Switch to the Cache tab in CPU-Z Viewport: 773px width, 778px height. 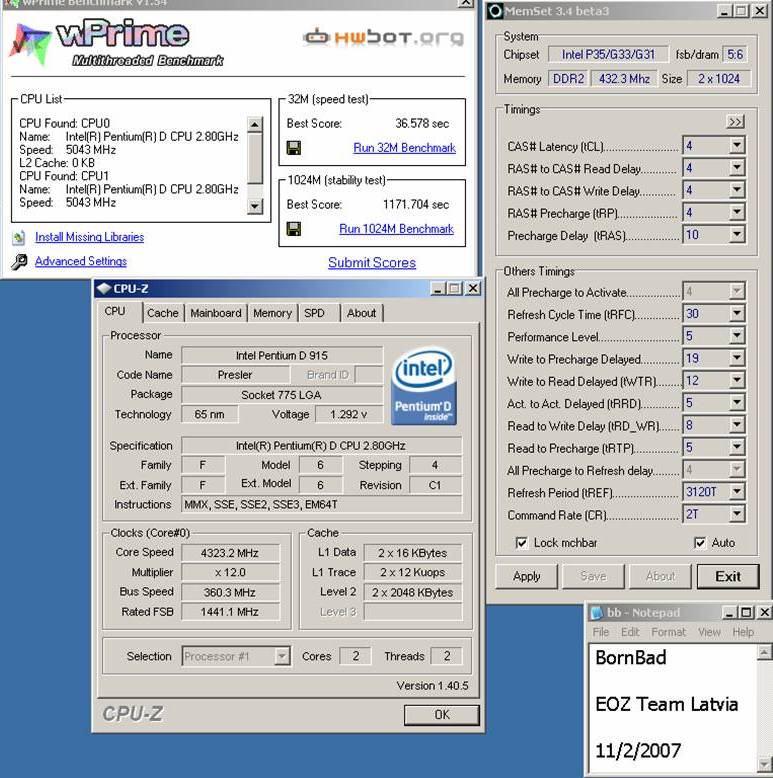163,313
